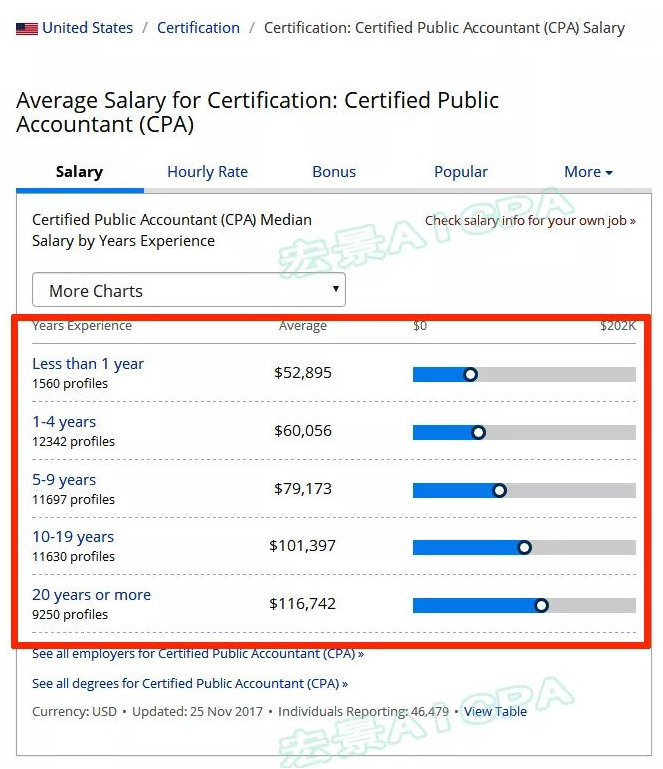Select the 5-9 years experience link
This screenshot has width=663, height=769.
(x=64, y=480)
